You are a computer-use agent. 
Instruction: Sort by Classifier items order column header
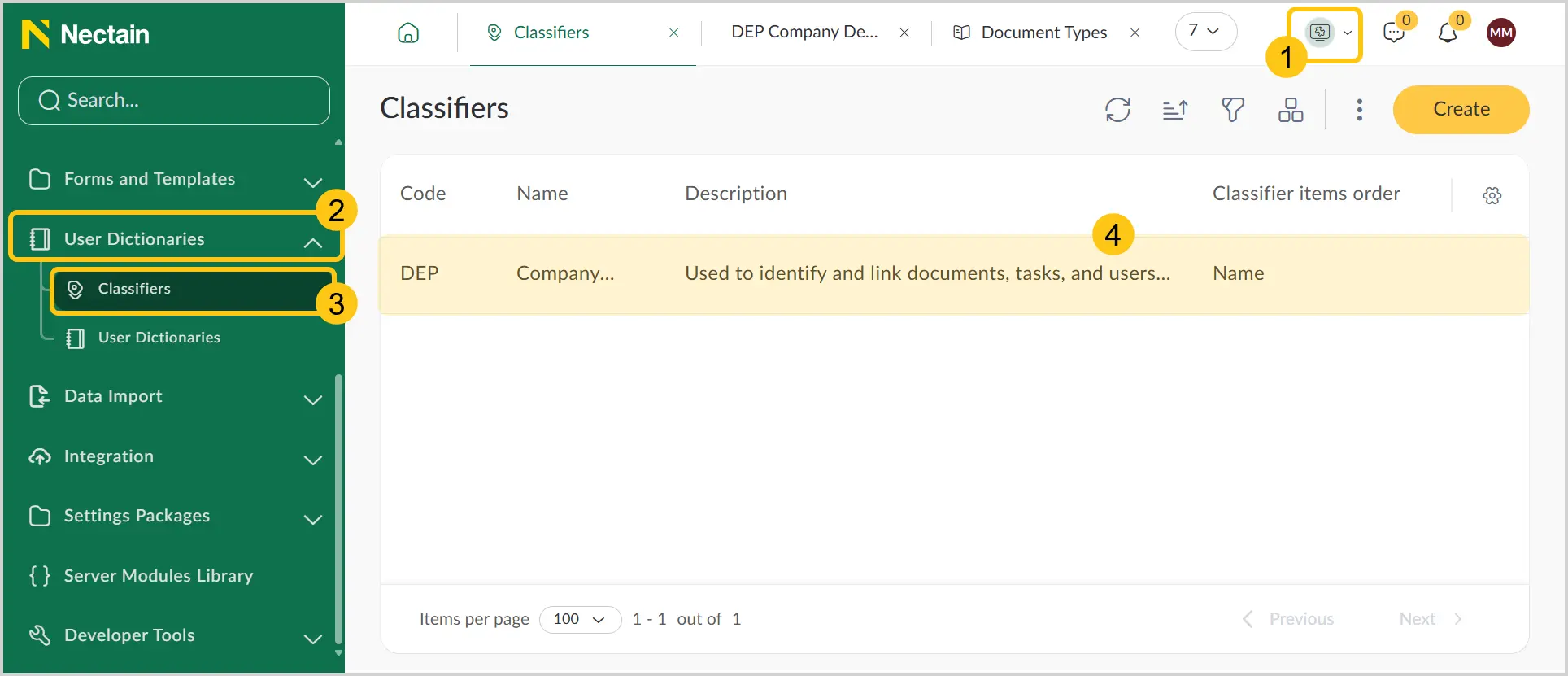(1306, 194)
